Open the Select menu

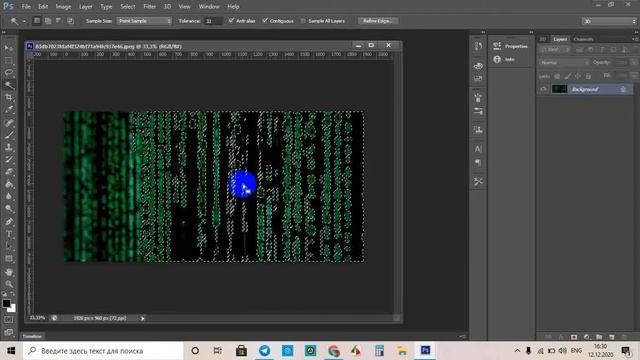(x=128, y=7)
